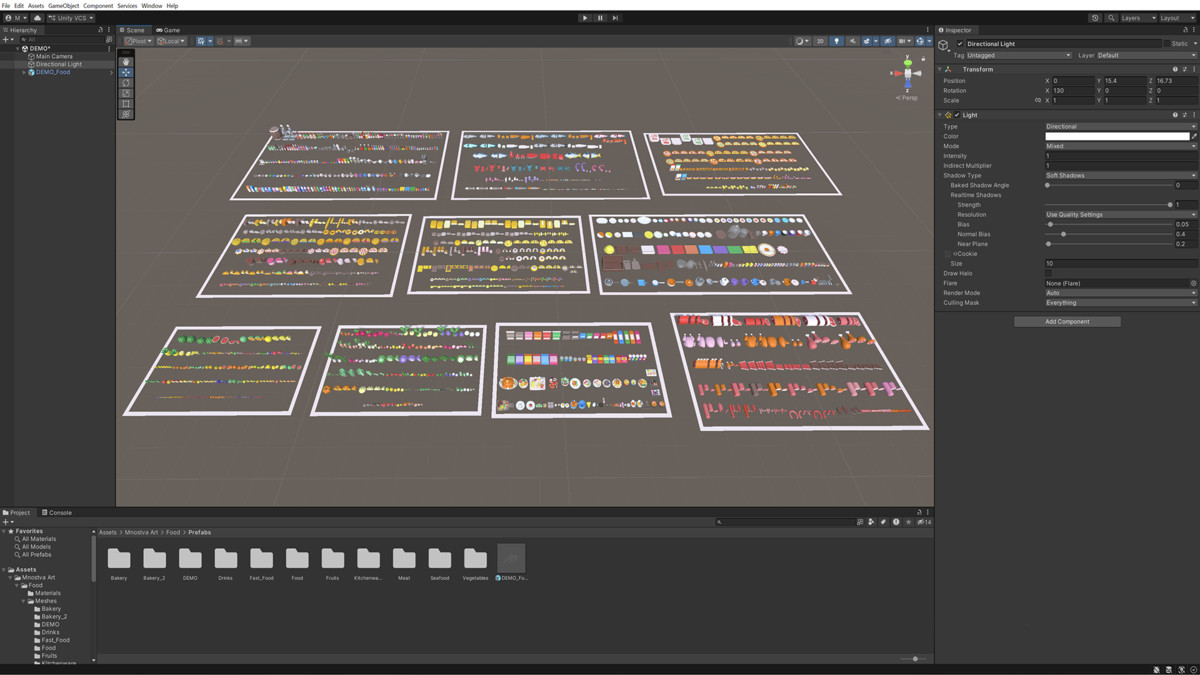
Task: Toggle scene effects (skybox, fog) icon
Action: (868, 41)
